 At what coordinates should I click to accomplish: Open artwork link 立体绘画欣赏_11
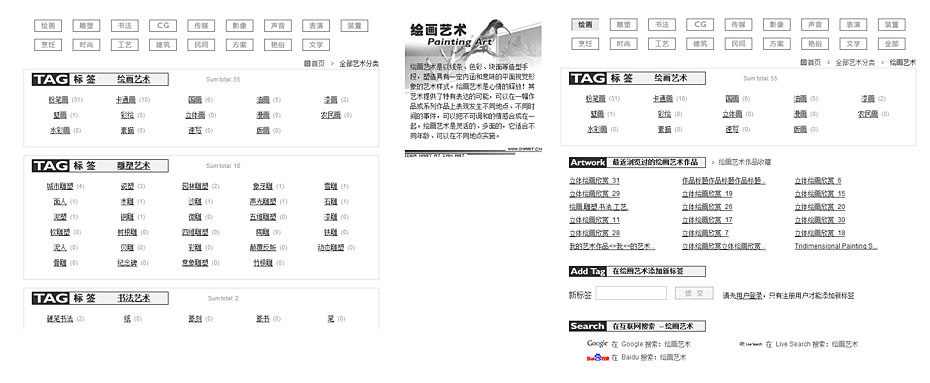click(x=594, y=220)
